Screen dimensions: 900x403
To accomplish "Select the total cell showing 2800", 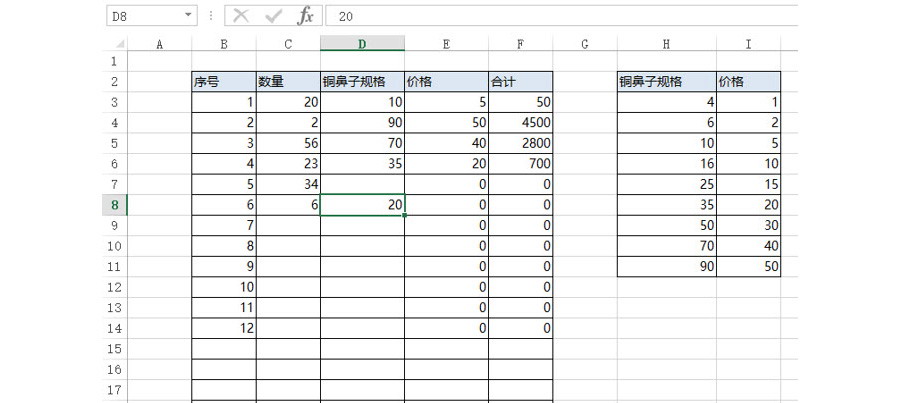I will 521,143.
